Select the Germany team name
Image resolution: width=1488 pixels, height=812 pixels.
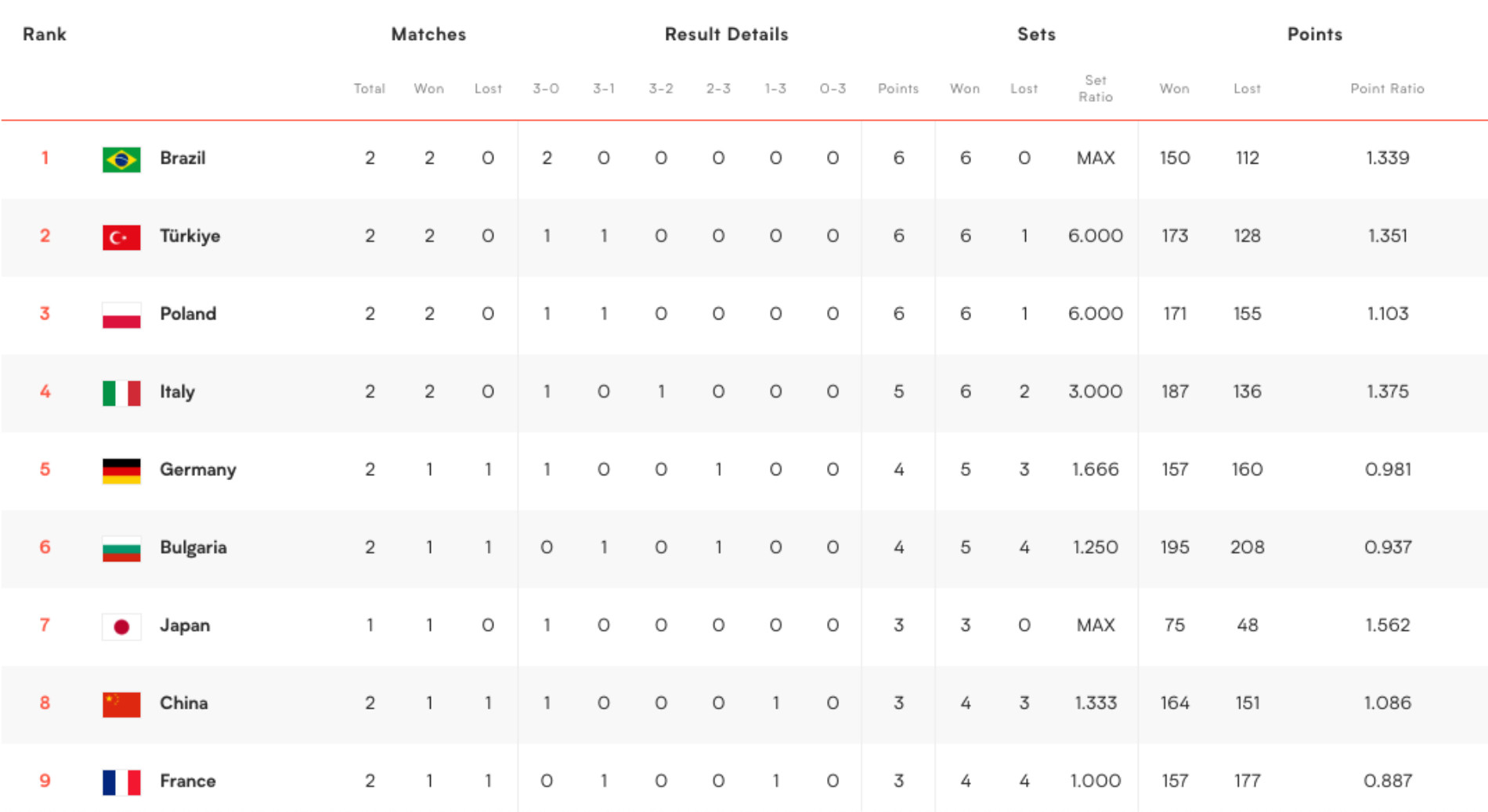(x=197, y=469)
